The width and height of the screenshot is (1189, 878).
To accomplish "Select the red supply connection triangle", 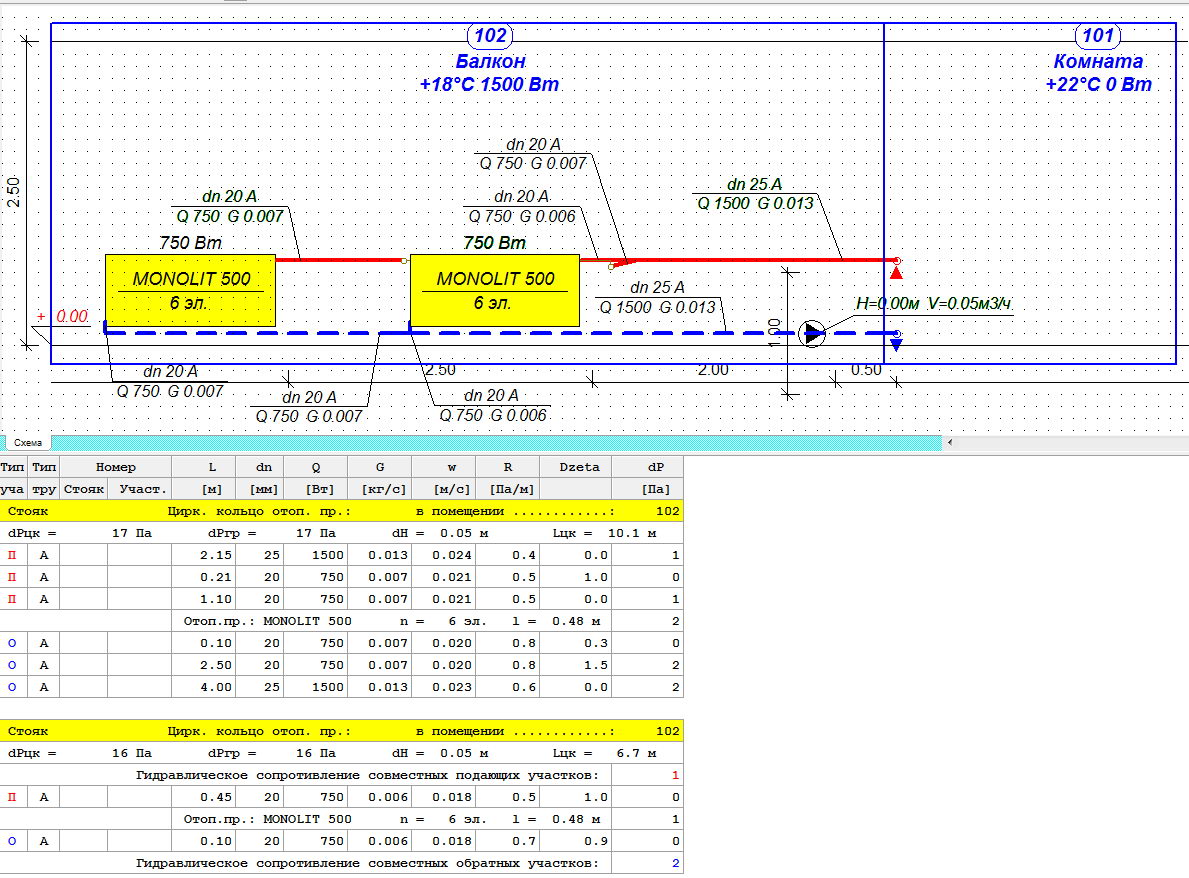I will pyautogui.click(x=896, y=272).
